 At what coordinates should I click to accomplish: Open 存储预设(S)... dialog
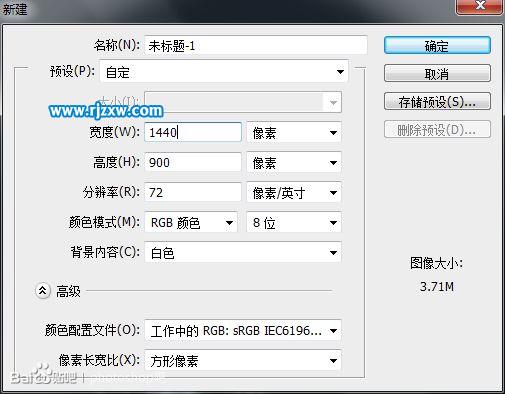tap(437, 101)
